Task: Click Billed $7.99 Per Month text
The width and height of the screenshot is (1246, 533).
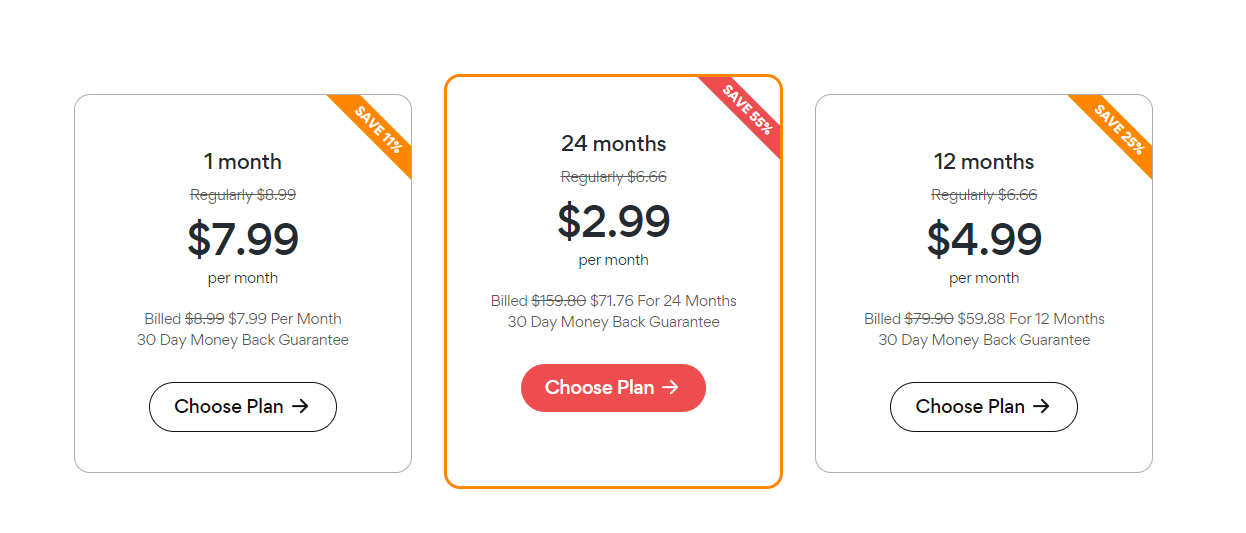Action: [243, 319]
